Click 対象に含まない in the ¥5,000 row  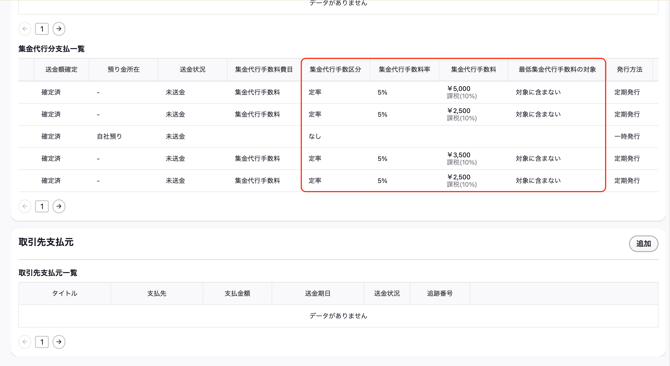(538, 92)
